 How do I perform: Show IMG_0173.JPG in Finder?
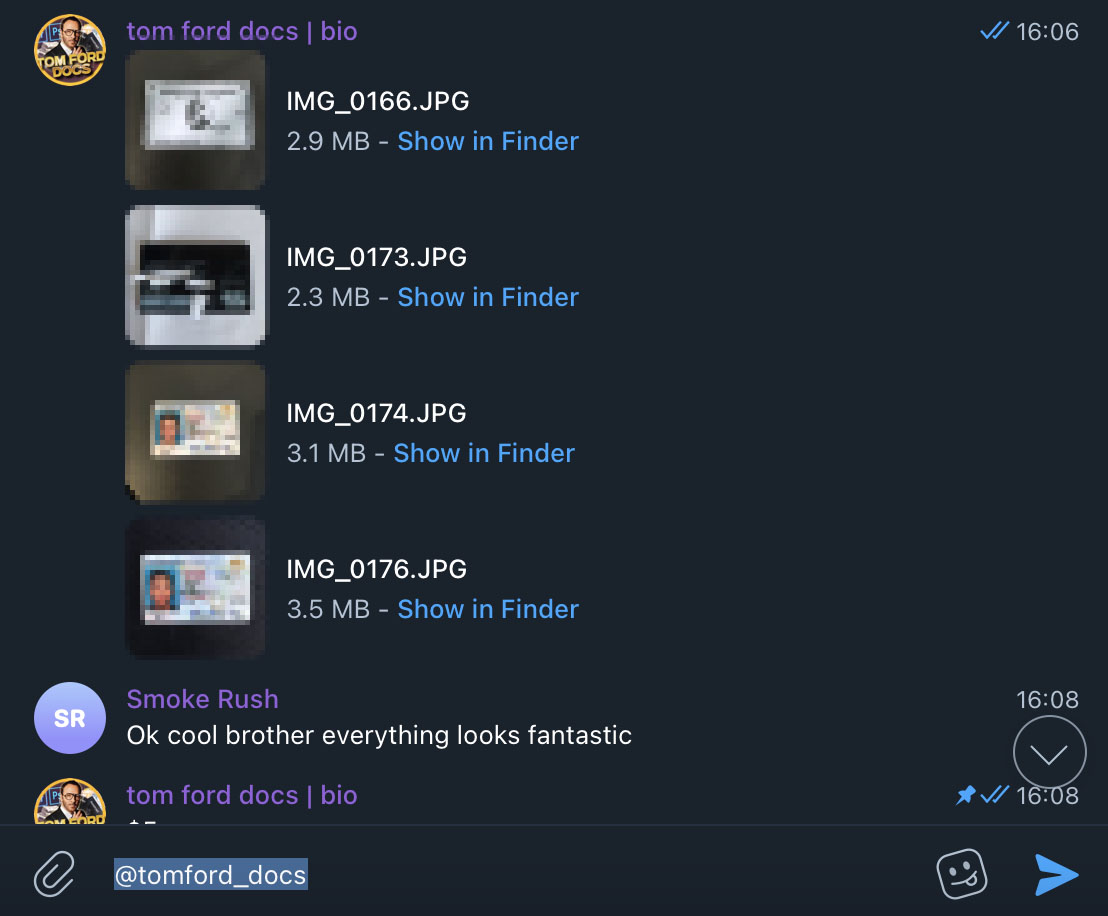(x=488, y=297)
